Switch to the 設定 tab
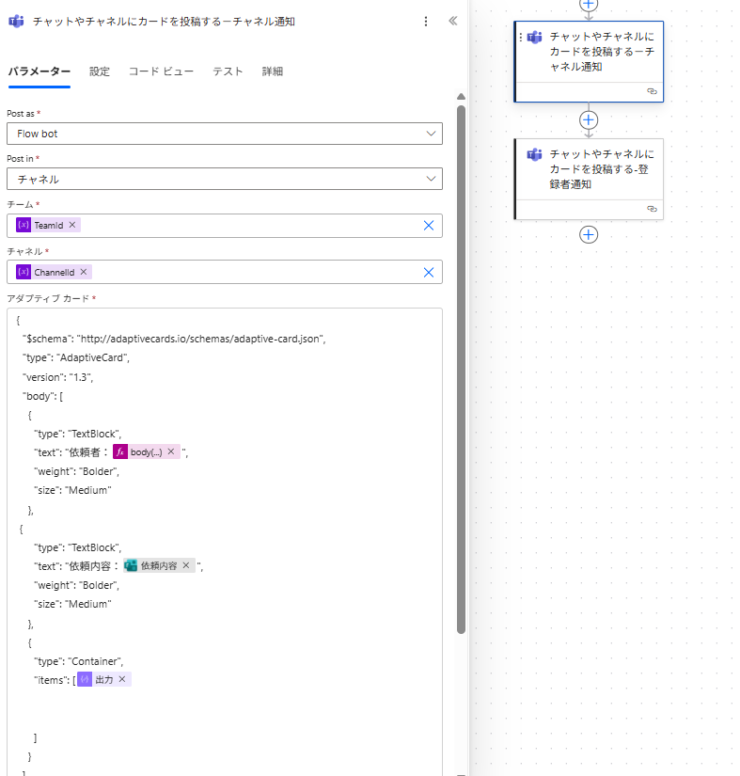740x776 pixels. point(99,72)
